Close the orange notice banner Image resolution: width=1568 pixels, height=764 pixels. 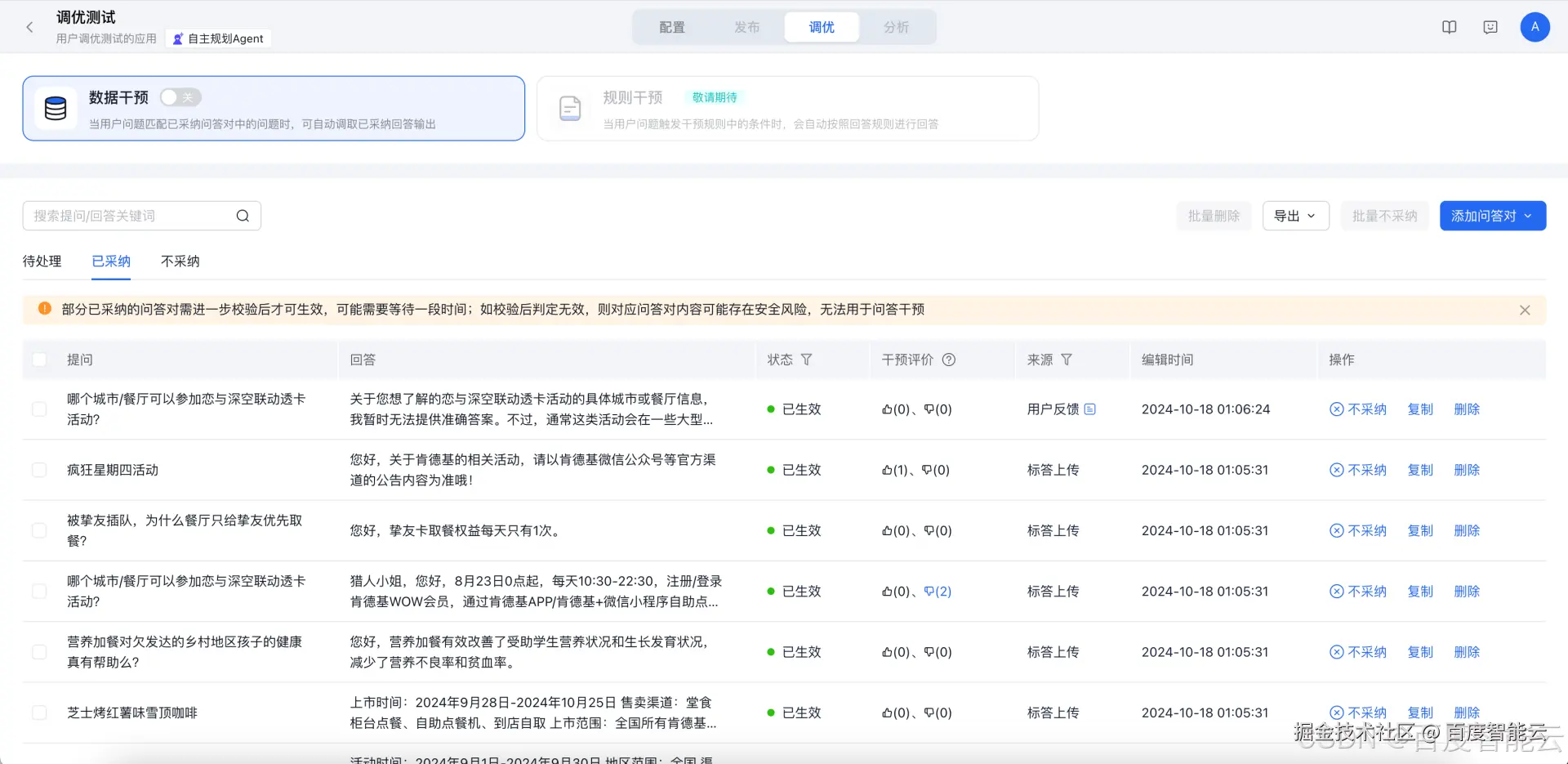tap(1525, 310)
